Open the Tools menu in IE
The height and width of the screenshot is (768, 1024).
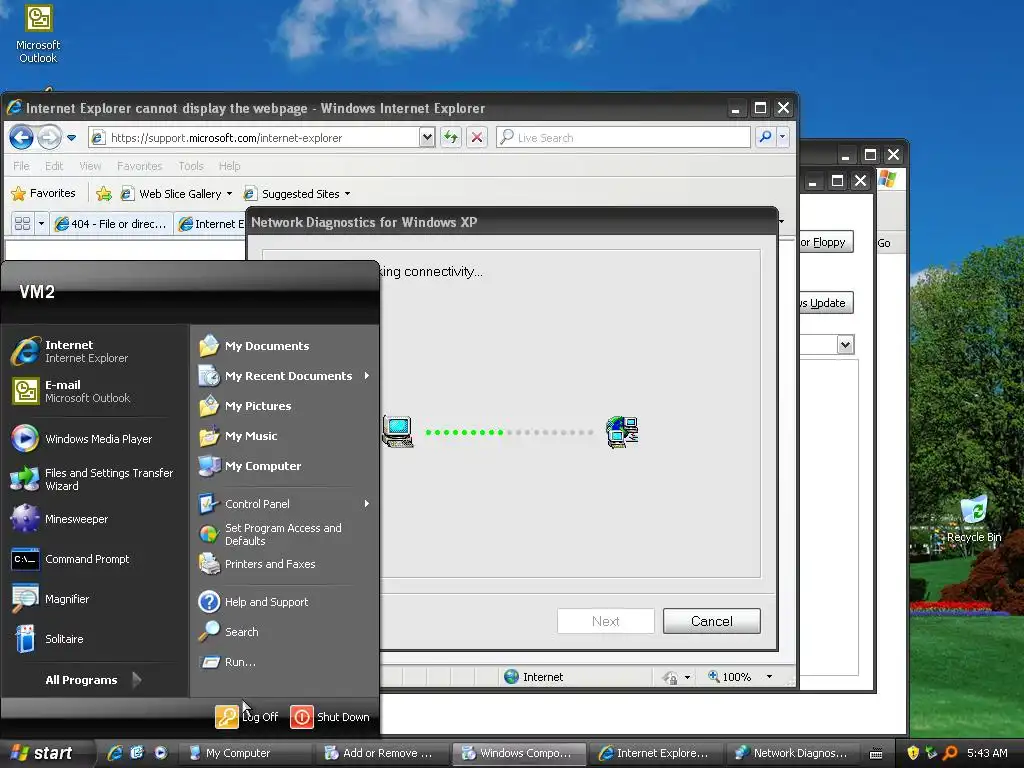pos(191,166)
